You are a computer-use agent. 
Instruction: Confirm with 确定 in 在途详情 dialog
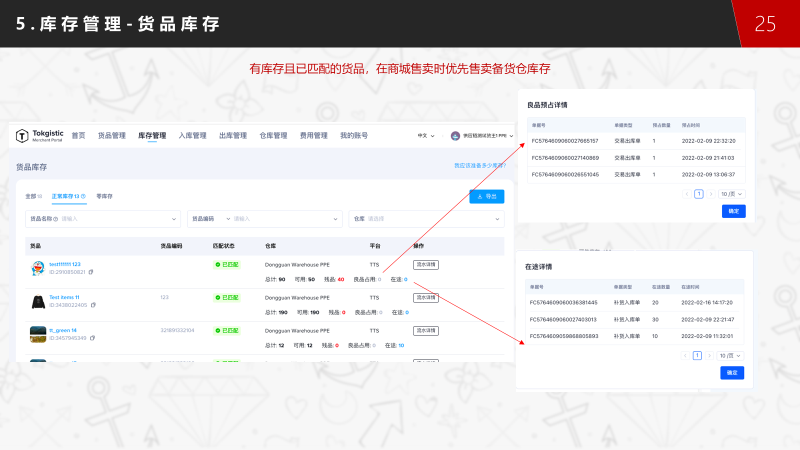point(732,373)
